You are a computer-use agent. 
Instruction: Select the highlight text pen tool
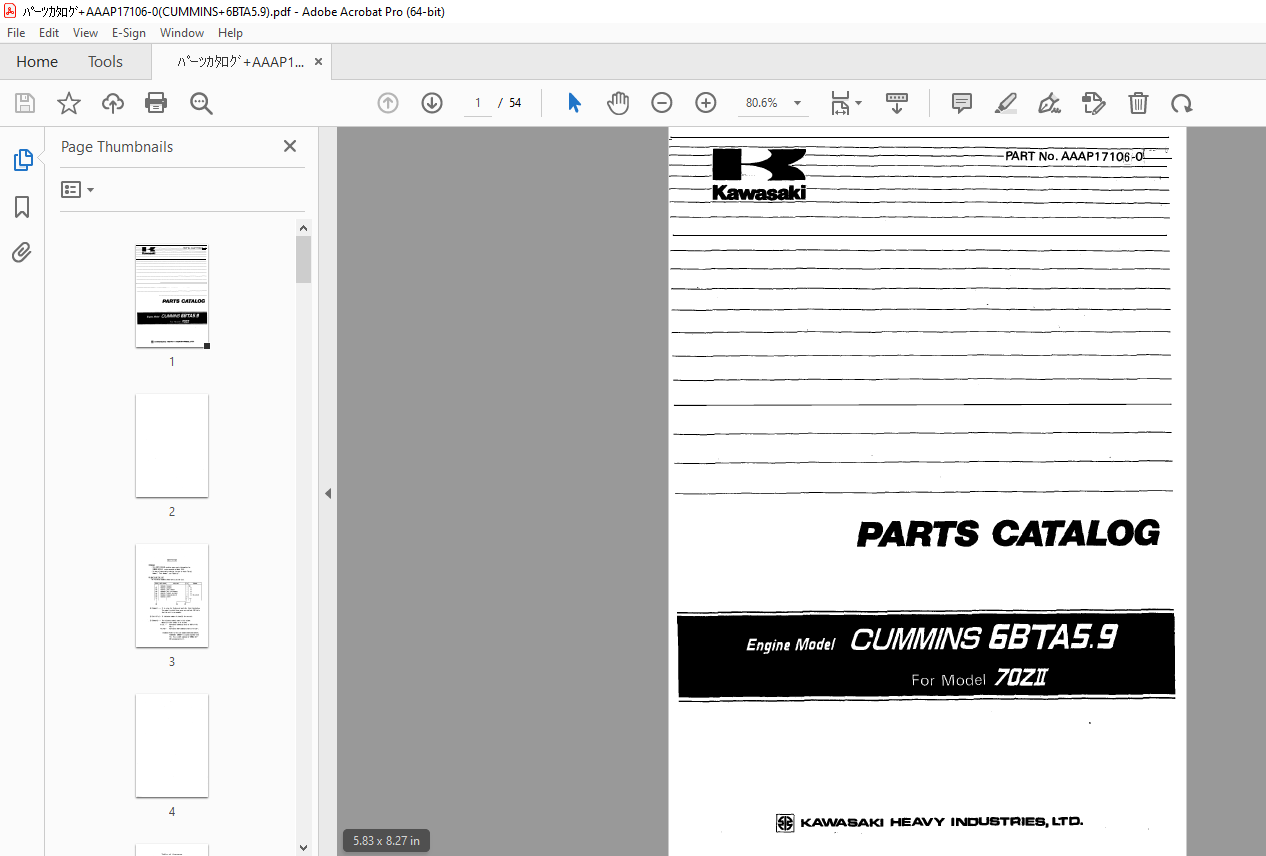(1006, 103)
